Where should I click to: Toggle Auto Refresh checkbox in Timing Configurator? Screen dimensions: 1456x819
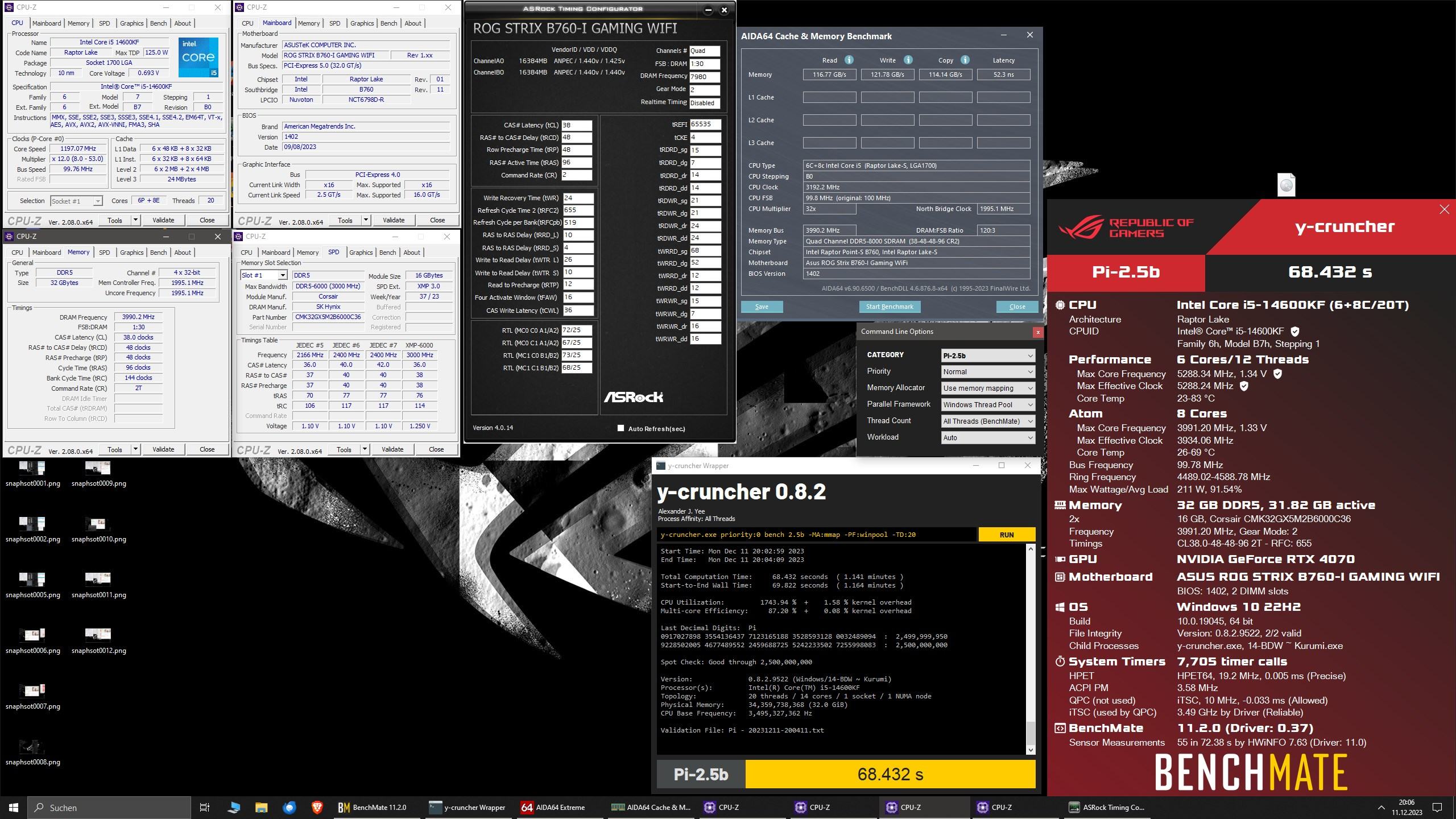(x=621, y=428)
